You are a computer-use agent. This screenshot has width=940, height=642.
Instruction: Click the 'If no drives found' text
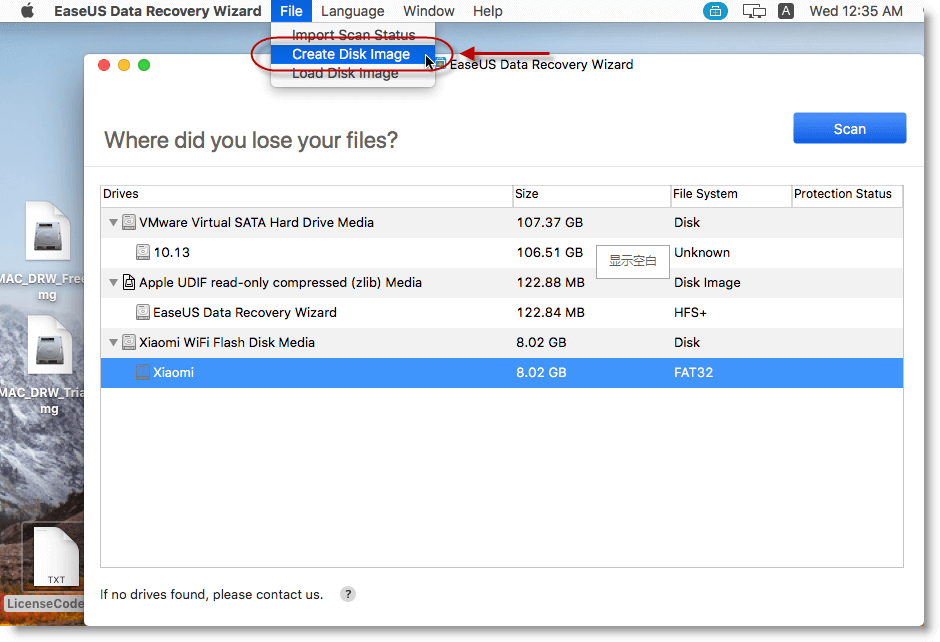point(212,595)
